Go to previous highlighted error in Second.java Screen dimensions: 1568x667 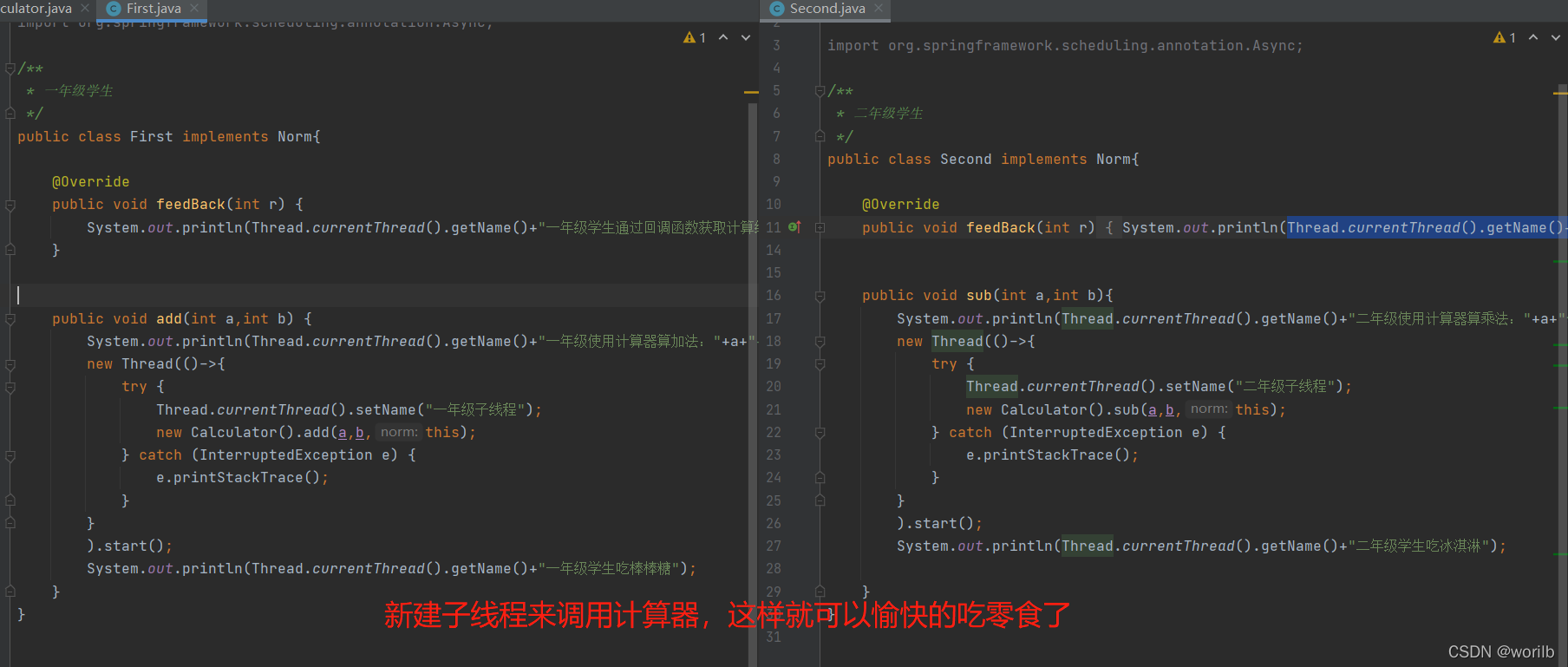point(1533,37)
